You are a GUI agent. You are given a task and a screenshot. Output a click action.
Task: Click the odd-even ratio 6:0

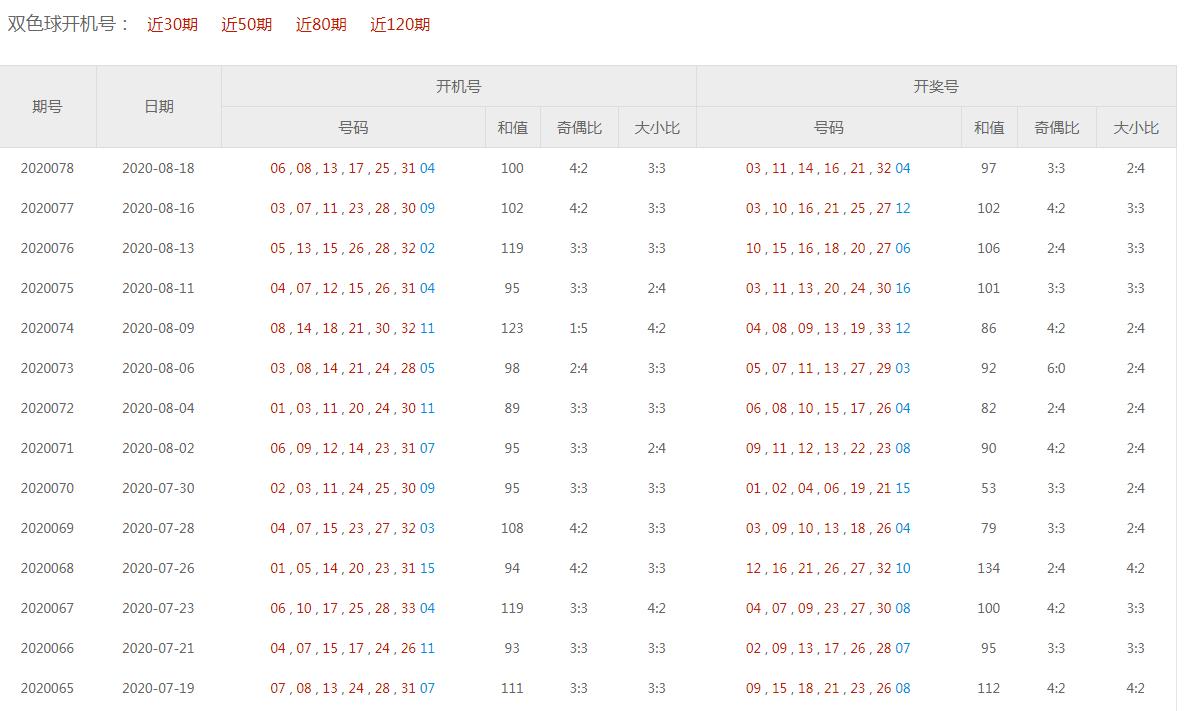pos(1056,368)
